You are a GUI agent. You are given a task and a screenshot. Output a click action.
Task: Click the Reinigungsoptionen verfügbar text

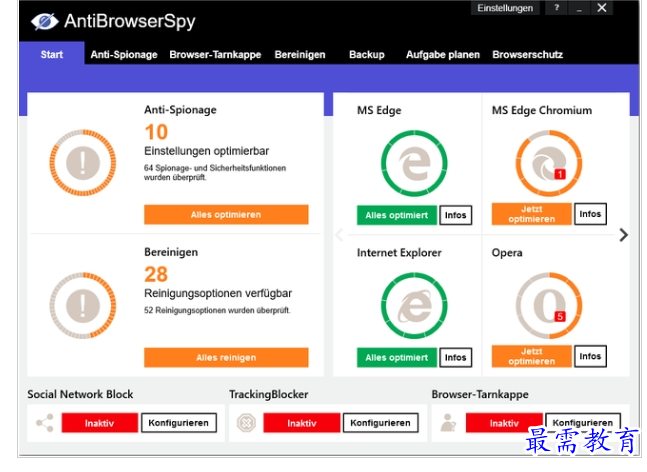click(218, 293)
